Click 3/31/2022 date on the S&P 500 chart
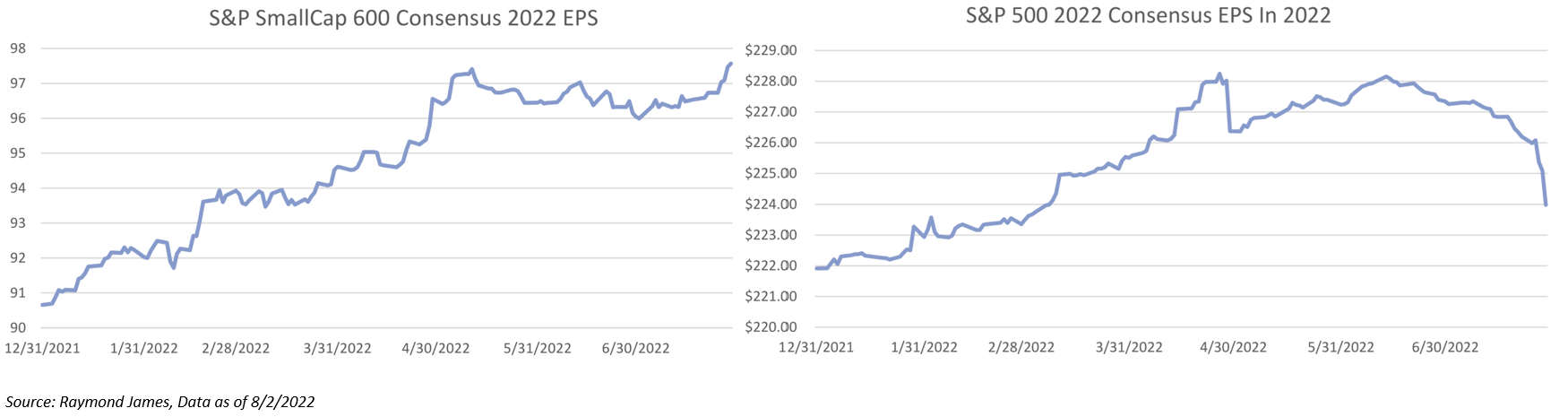Image resolution: width=1568 pixels, height=417 pixels. [1129, 347]
